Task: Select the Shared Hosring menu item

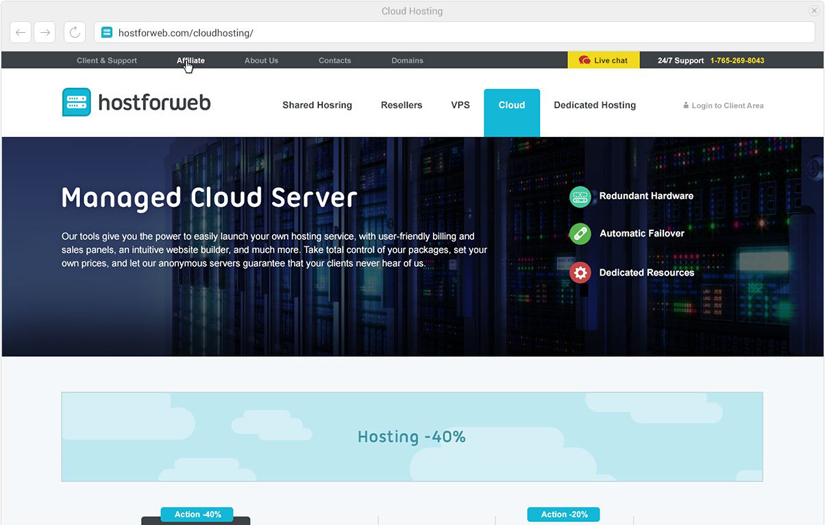Action: (317, 105)
